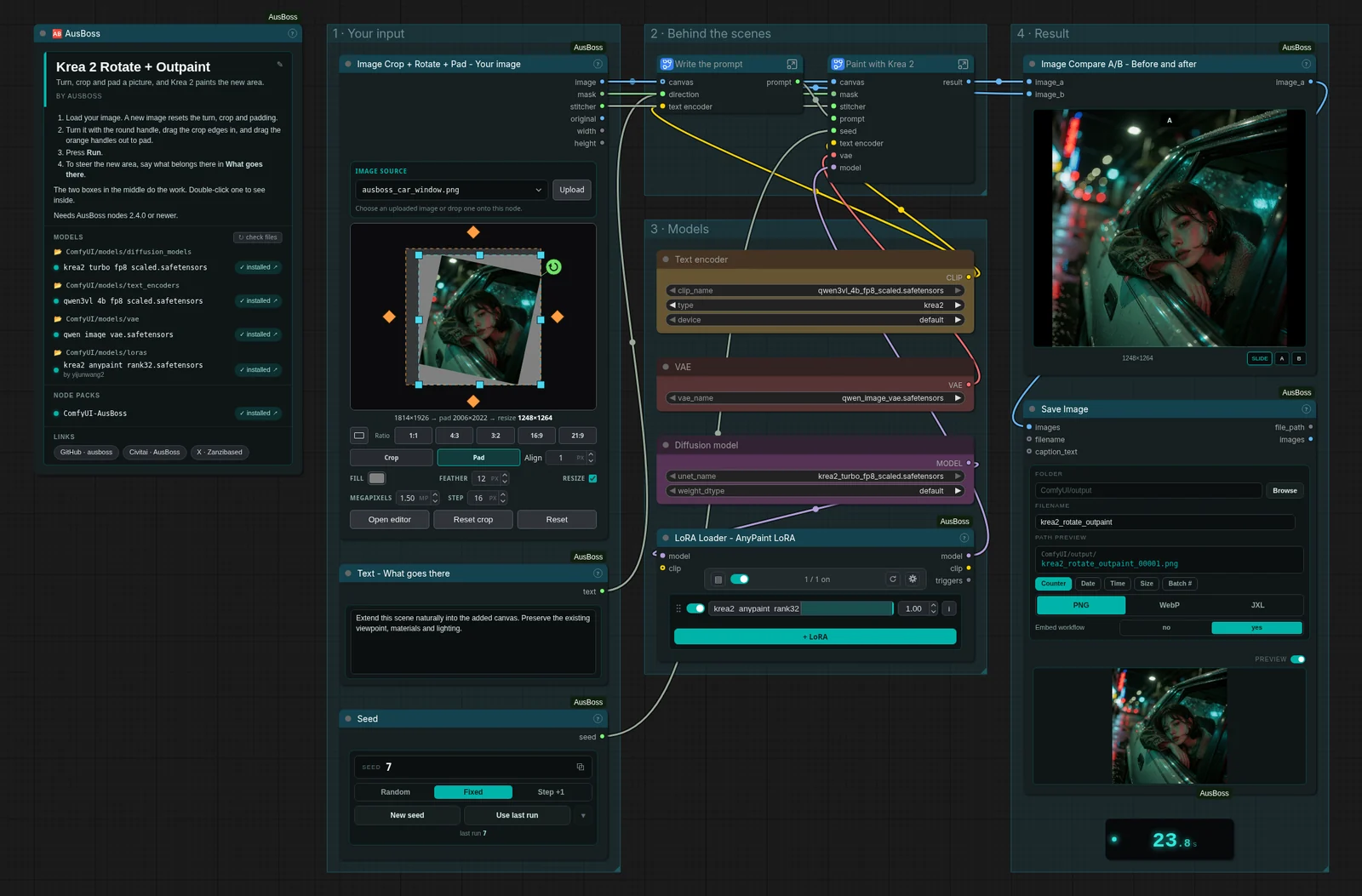Click the LoRA Loader settings gear icon
This screenshot has width=1362, height=896.
(x=913, y=579)
